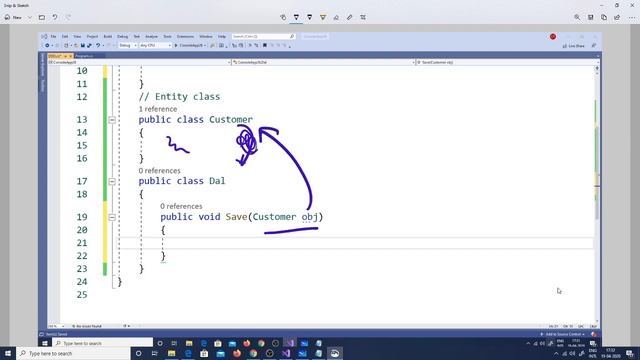This screenshot has width=640, height=360.
Task: Click the Open file folder icon
Action: [x=42, y=18]
